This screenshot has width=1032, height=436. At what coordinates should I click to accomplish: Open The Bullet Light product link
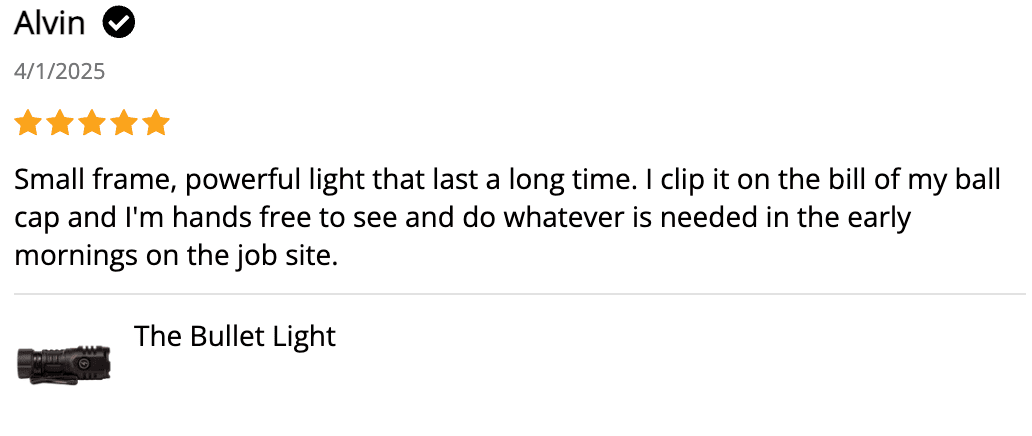[235, 337]
